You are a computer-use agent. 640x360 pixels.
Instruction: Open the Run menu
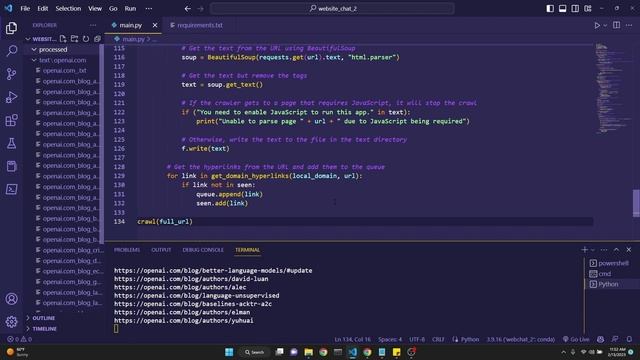tap(130, 8)
